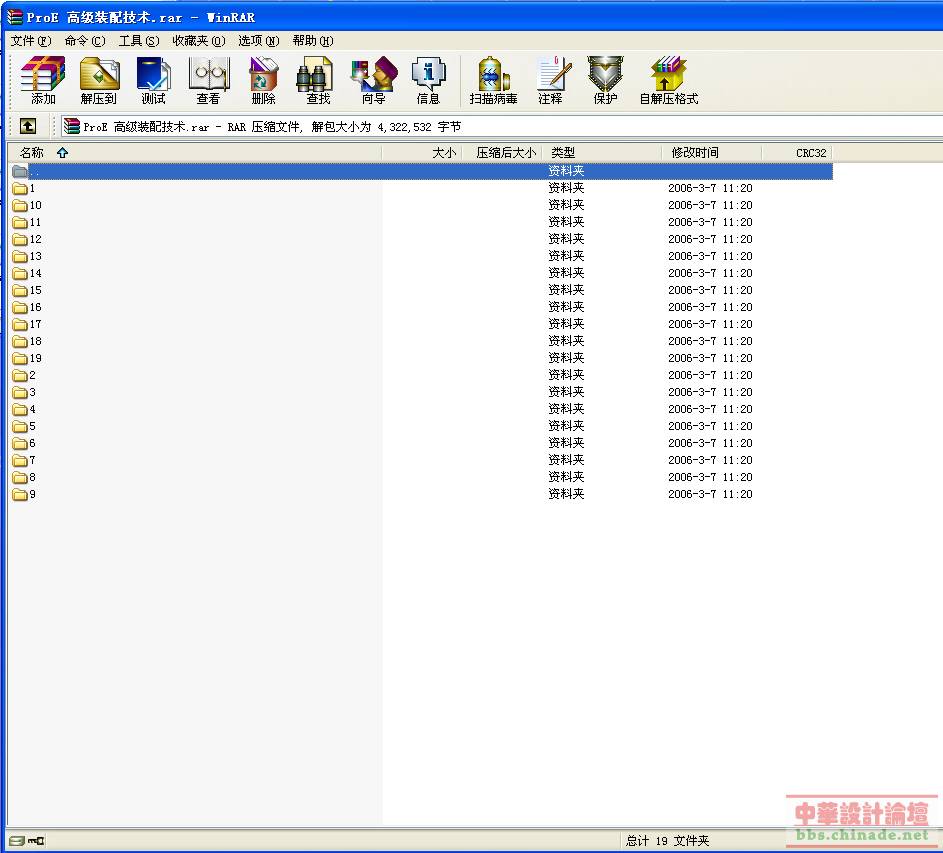The image size is (943, 853).
Task: Open the 查看 (View) toolbar icon
Action: click(209, 80)
